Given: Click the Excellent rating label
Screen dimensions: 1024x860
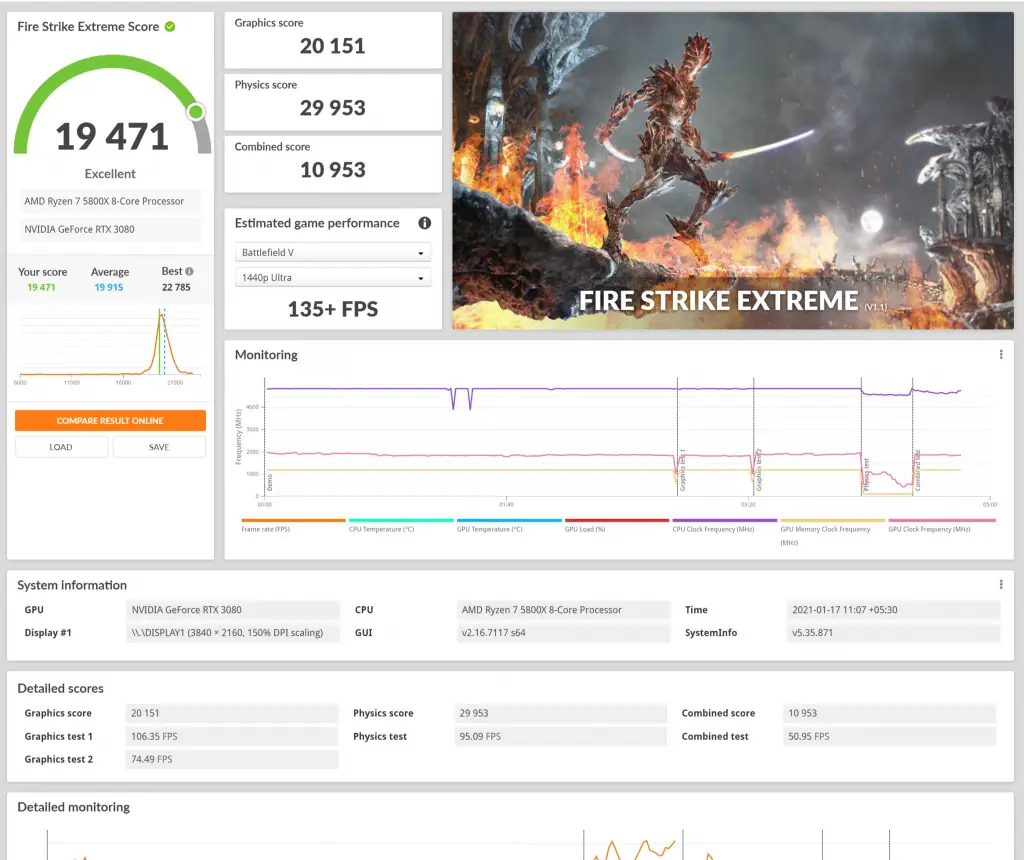Looking at the screenshot, I should (110, 174).
